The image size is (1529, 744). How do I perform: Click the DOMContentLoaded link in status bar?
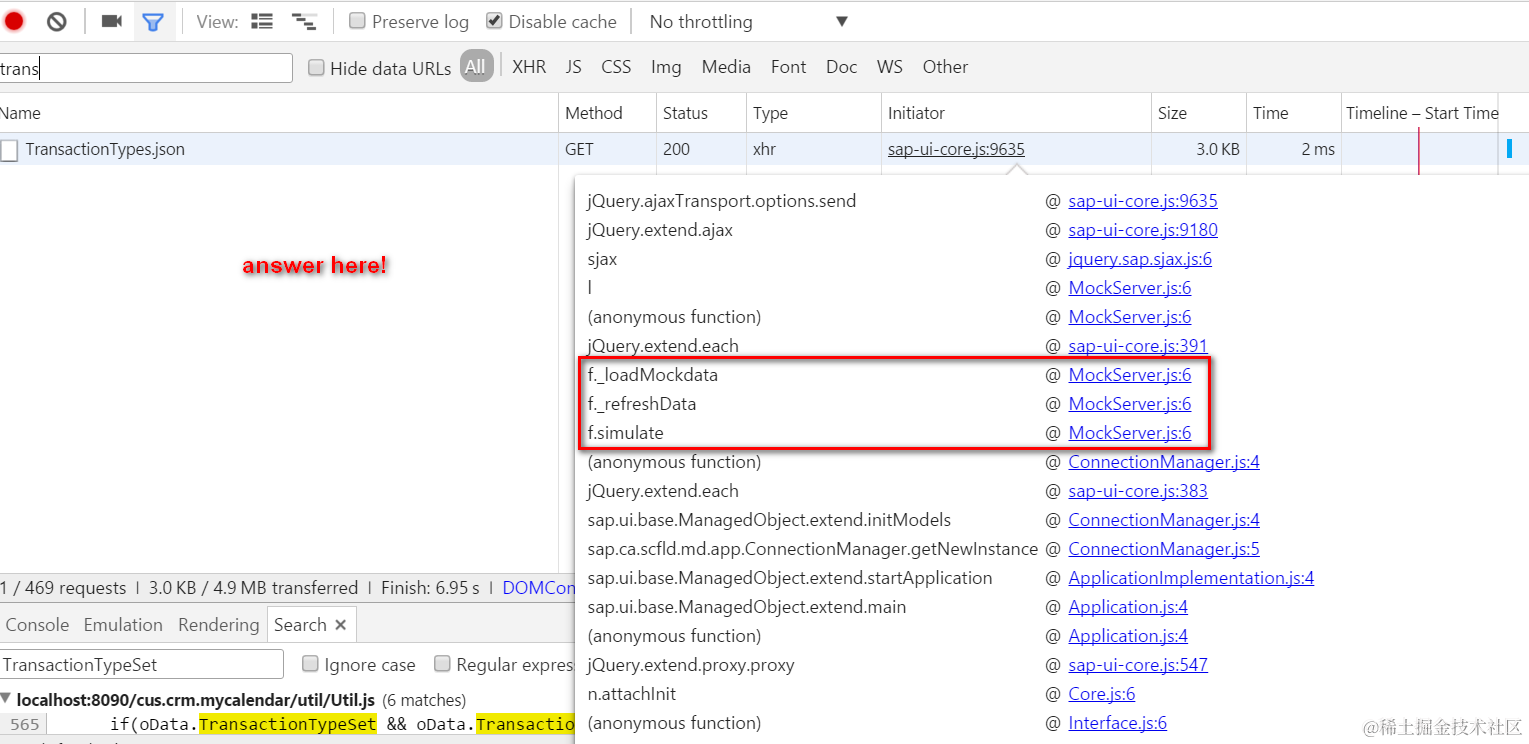[x=538, y=588]
